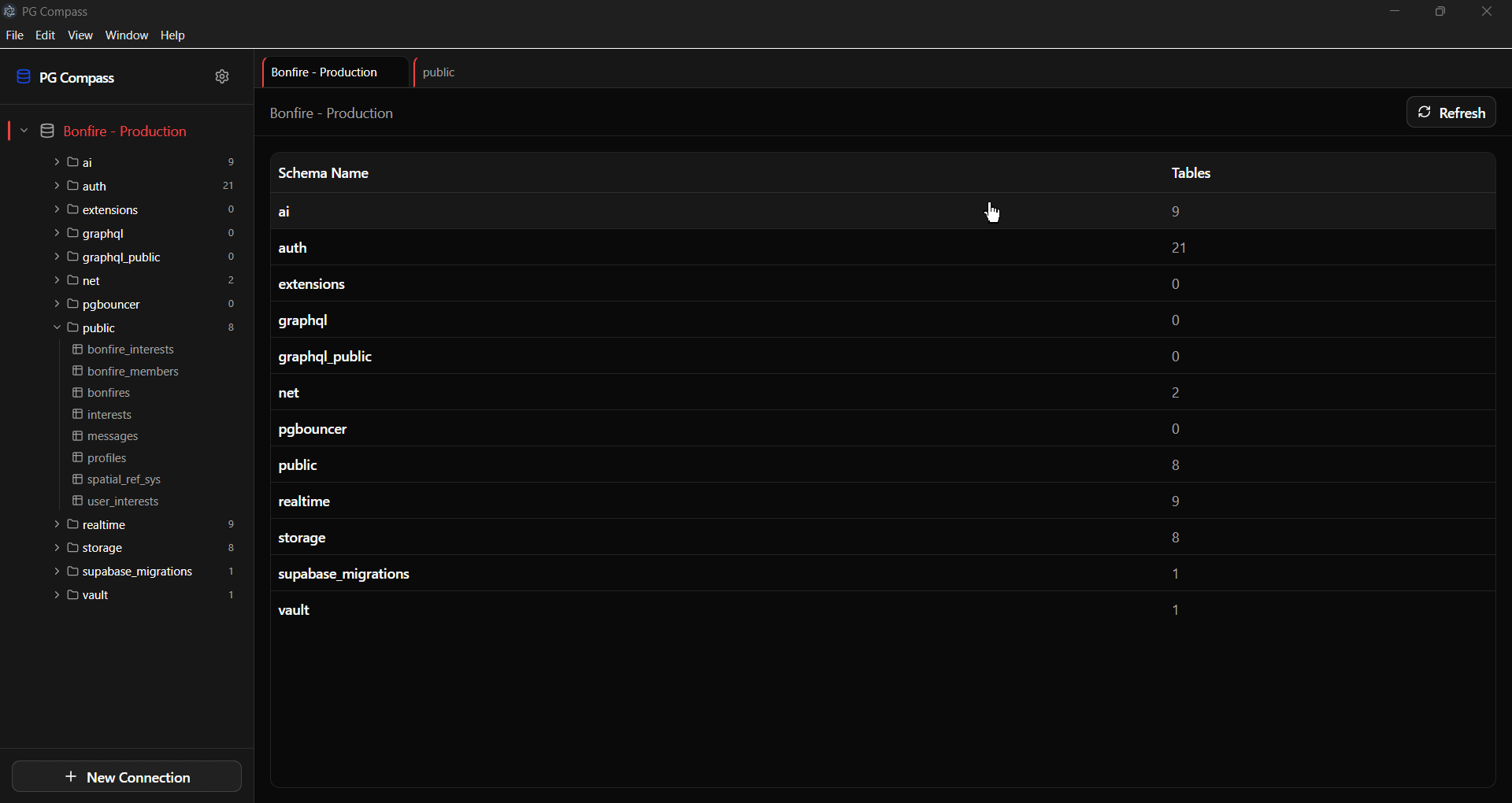
Task: Click the vault folder icon in sidebar
Action: tap(73, 595)
